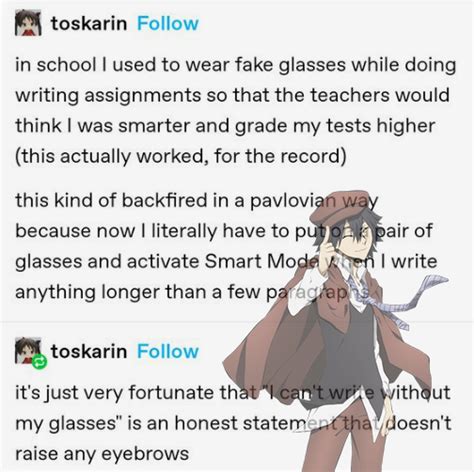Follow toskarin from the top post header
Image resolution: width=474 pixels, height=472 pixels.
click(168, 24)
